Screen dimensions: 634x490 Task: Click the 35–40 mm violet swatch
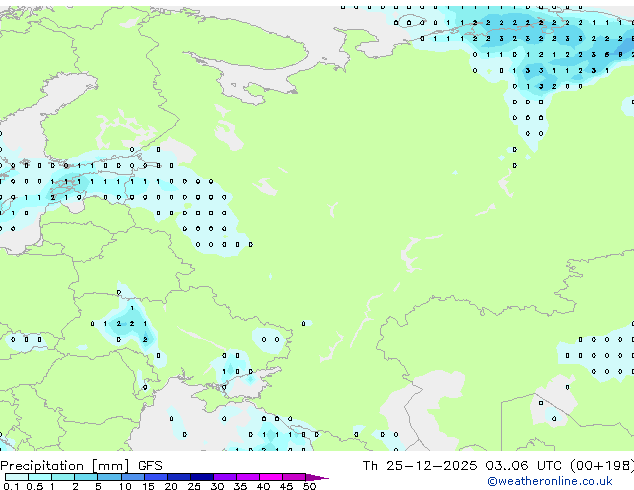point(248,477)
